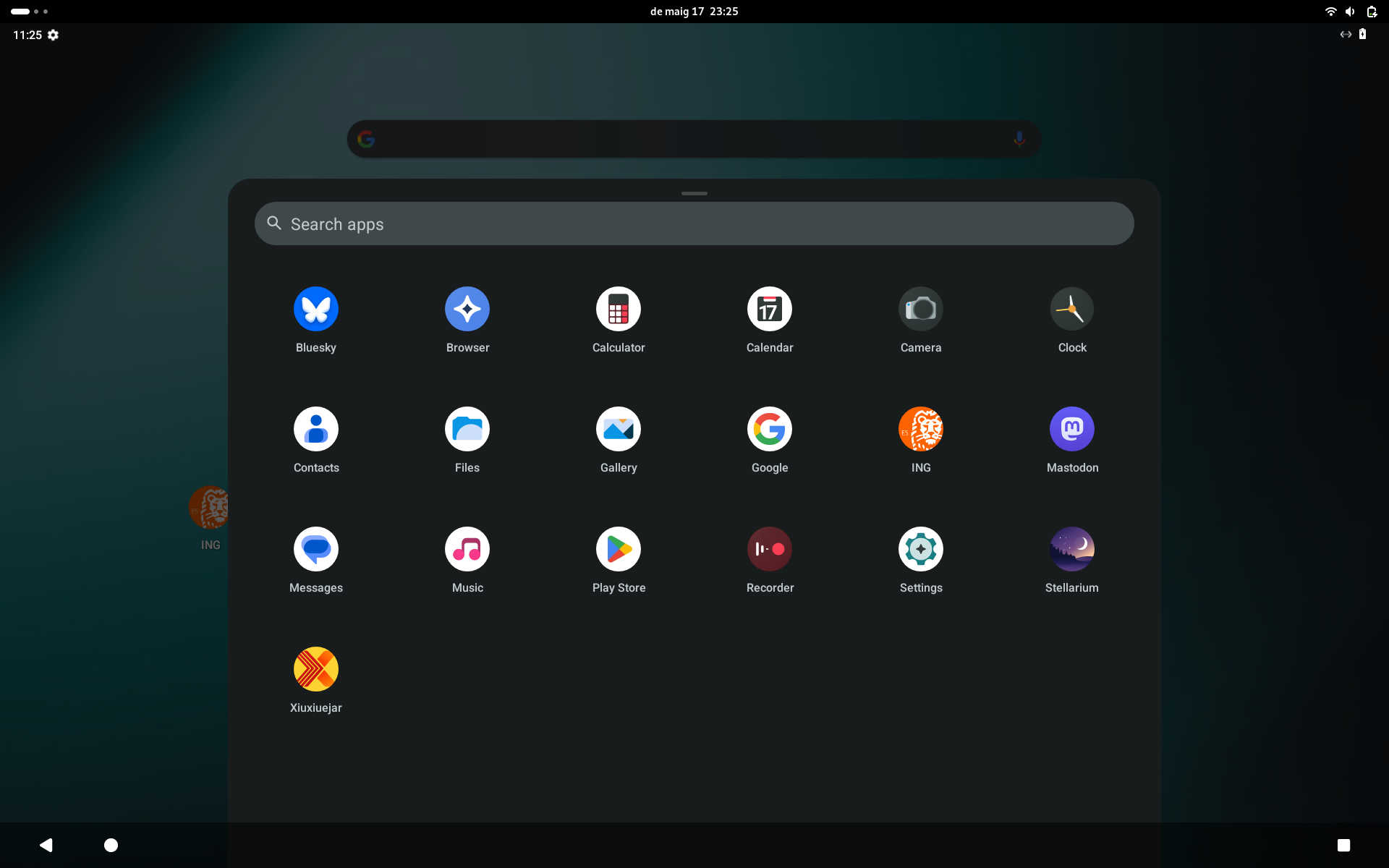The width and height of the screenshot is (1389, 868).
Task: Click the magnifier icon in Search apps
Action: tap(274, 223)
